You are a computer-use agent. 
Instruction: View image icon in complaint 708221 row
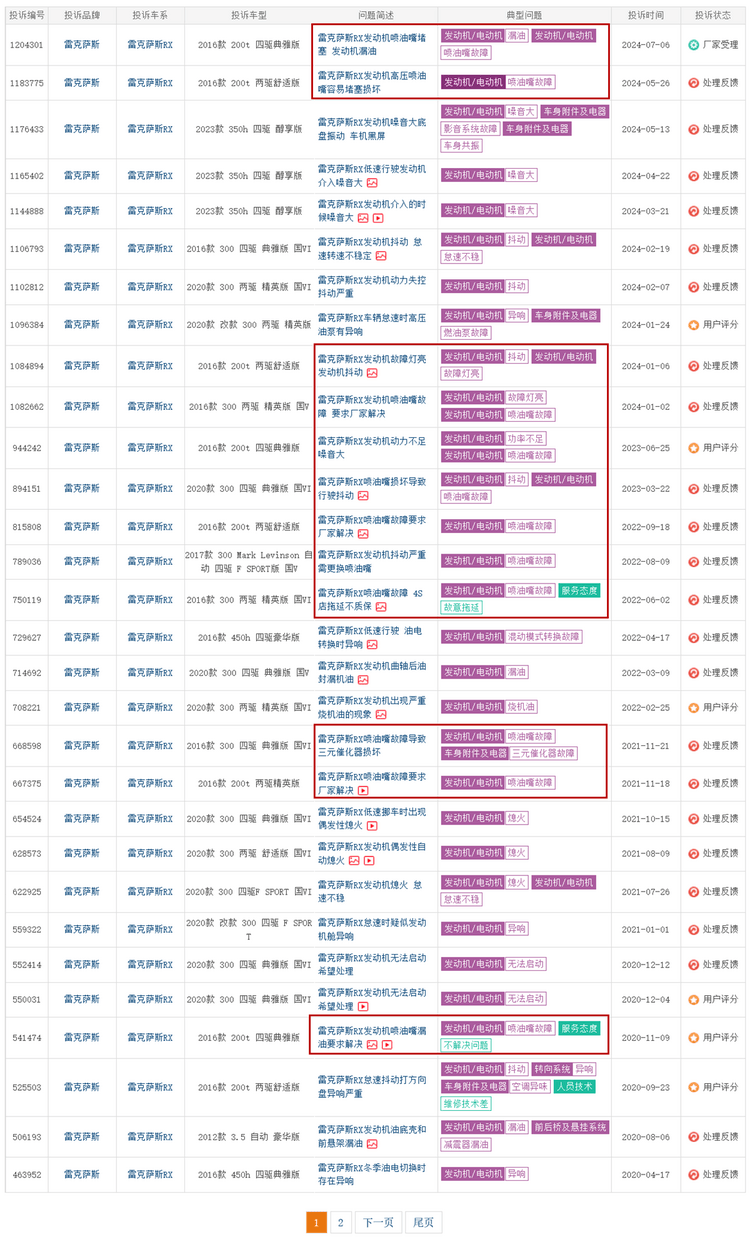pos(383,714)
